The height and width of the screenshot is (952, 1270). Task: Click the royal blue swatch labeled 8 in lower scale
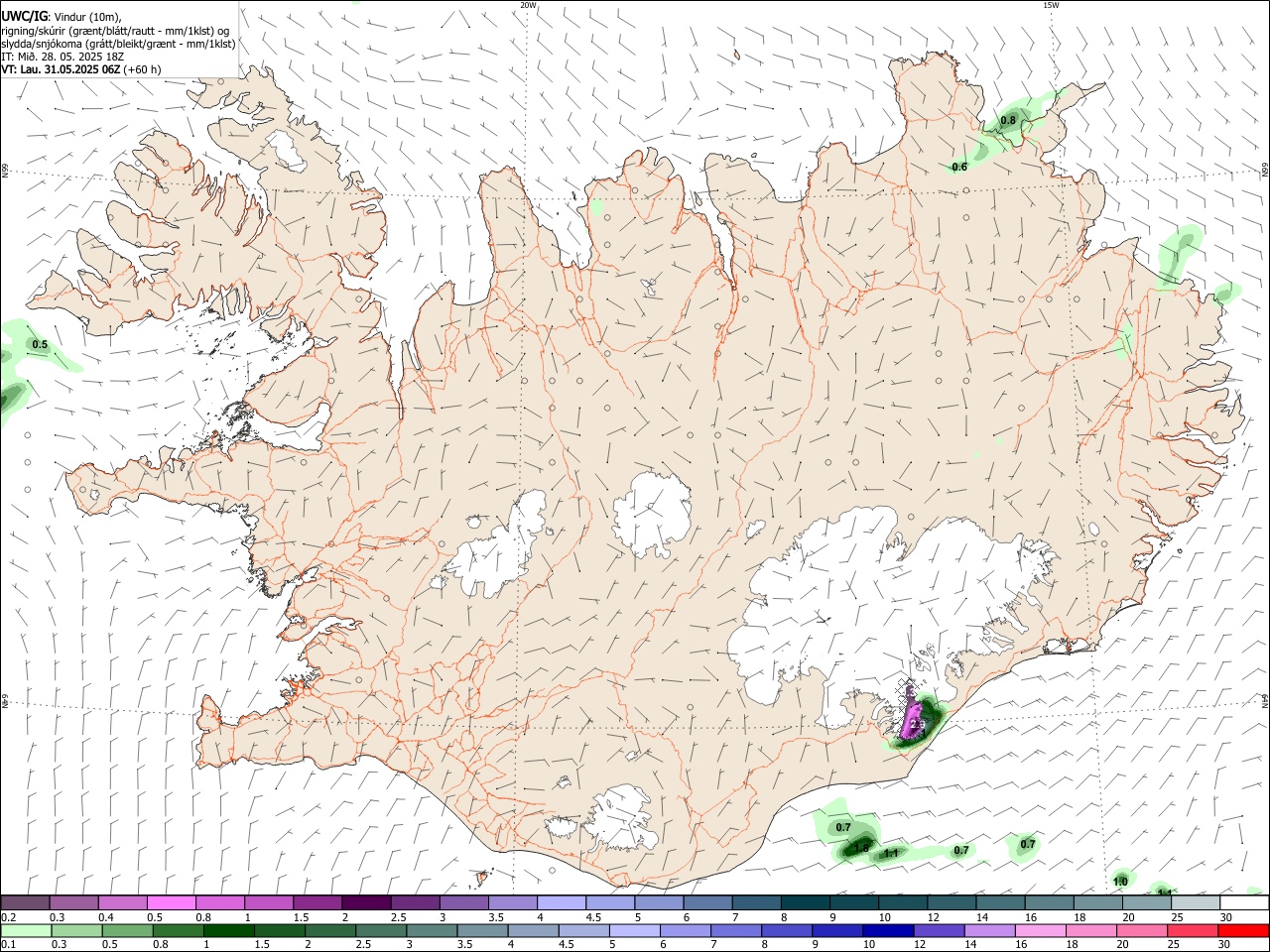coord(788,930)
